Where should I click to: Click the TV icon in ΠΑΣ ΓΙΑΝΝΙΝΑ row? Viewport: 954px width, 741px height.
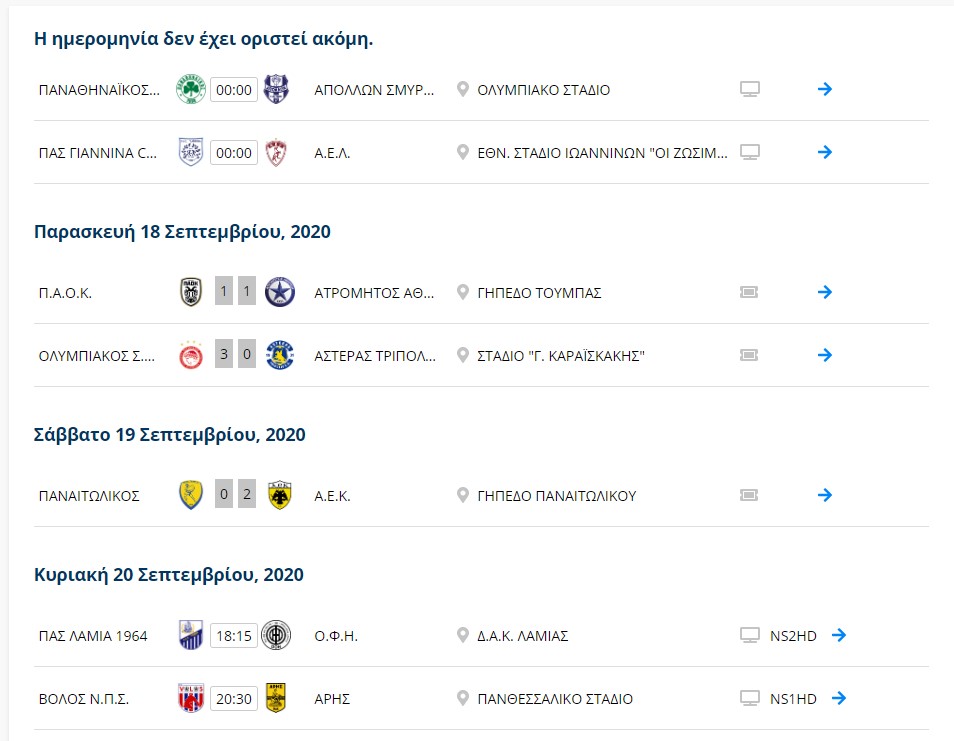click(x=750, y=152)
